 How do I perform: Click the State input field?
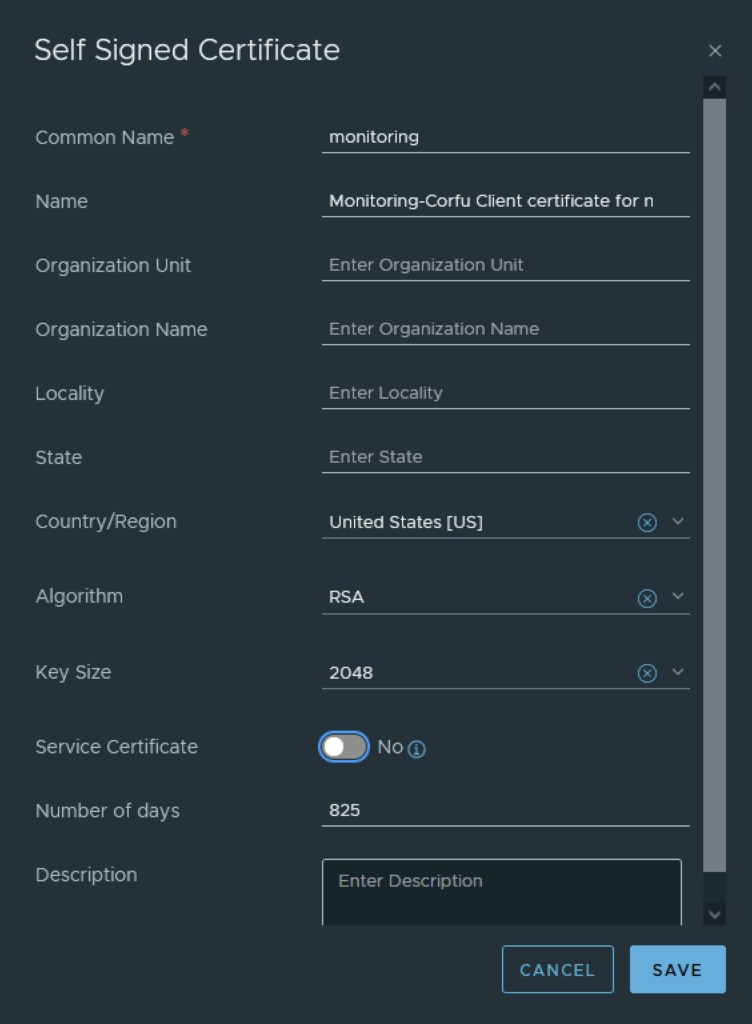tap(505, 457)
